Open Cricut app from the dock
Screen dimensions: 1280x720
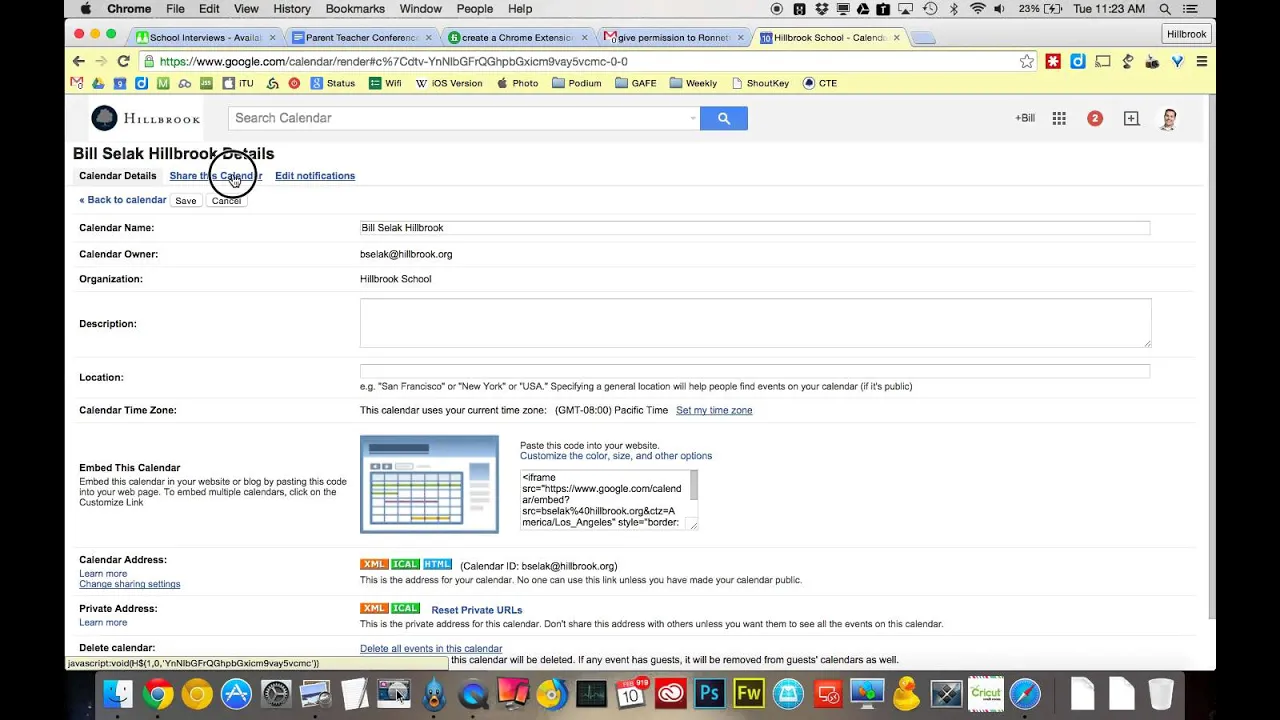click(985, 693)
